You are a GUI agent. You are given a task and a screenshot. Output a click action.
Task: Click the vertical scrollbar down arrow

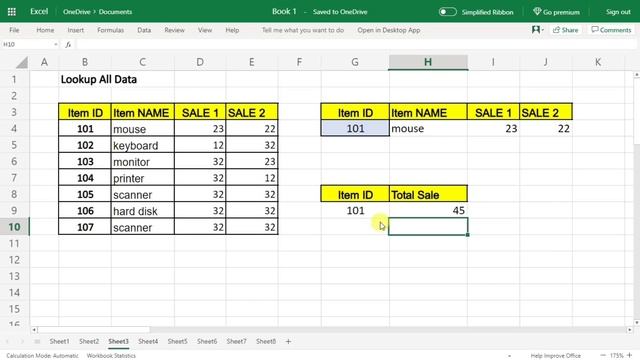pos(636,322)
